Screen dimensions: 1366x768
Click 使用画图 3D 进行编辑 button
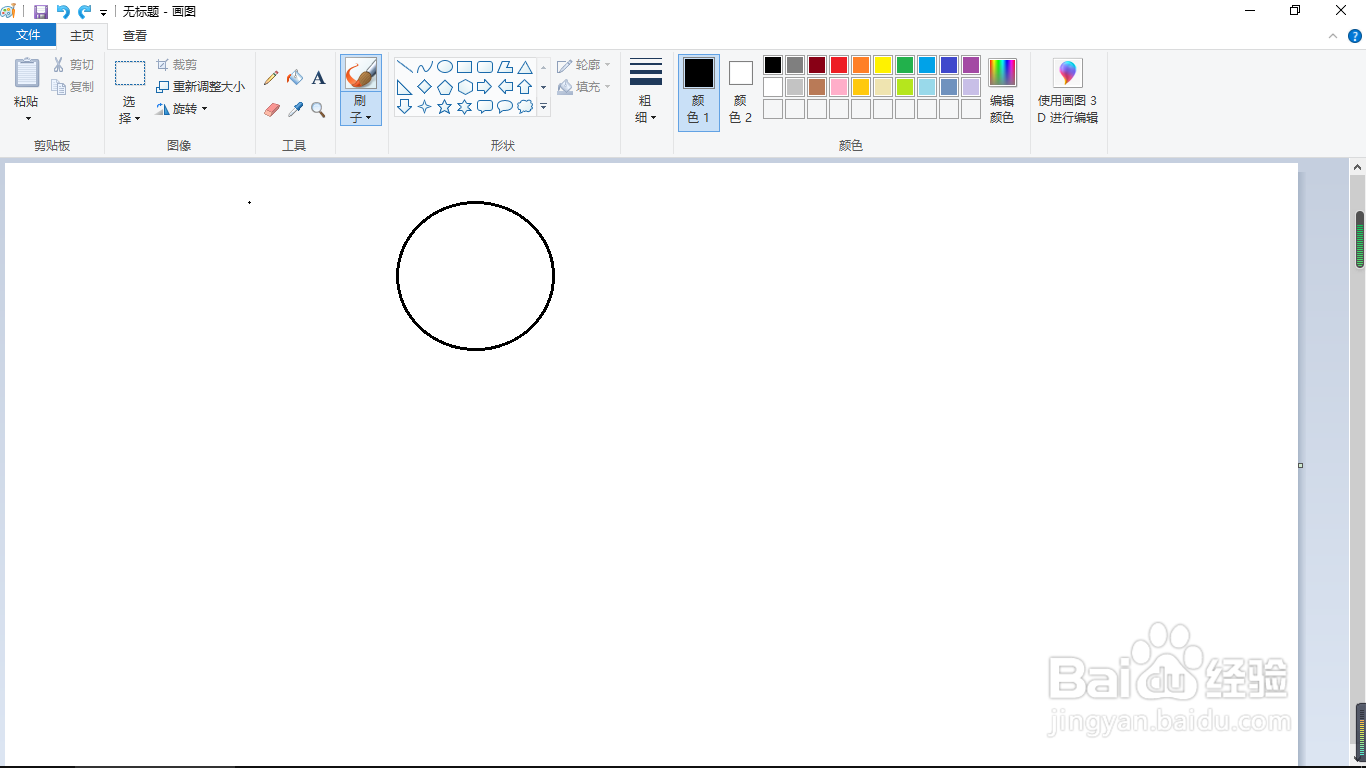click(1068, 90)
